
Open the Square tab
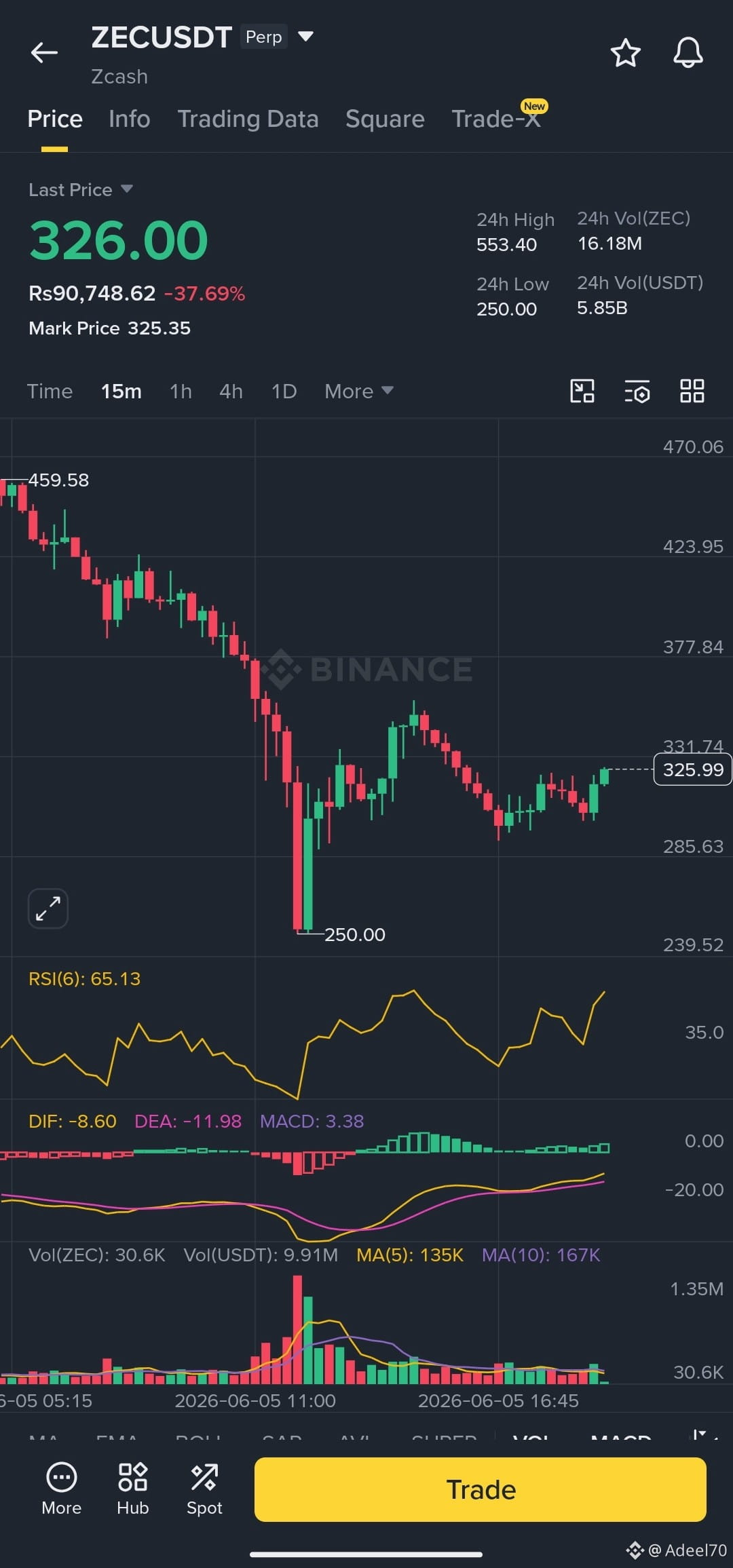click(385, 119)
